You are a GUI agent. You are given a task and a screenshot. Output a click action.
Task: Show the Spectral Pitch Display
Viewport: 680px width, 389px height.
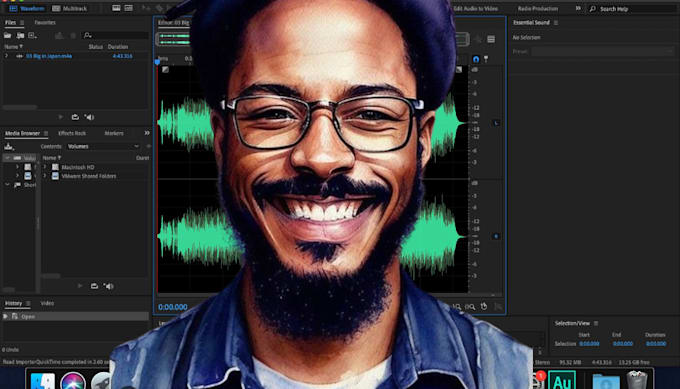[128, 8]
